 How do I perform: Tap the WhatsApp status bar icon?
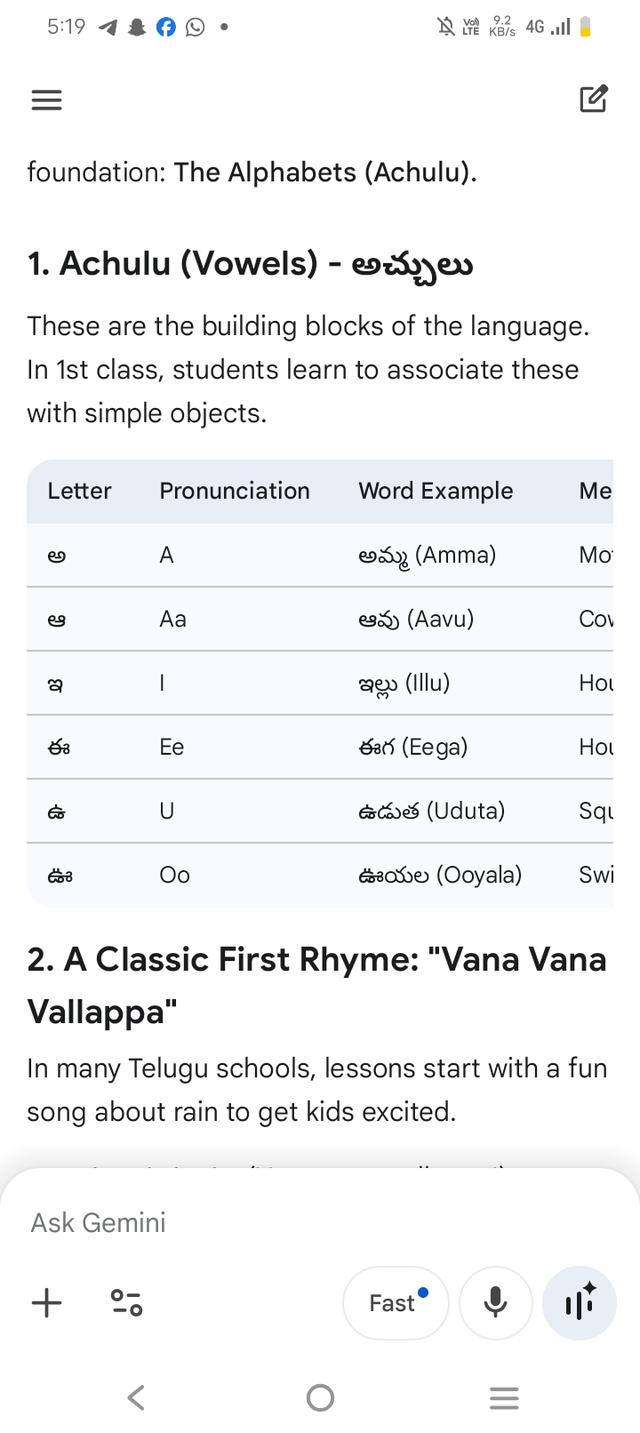pos(196,27)
